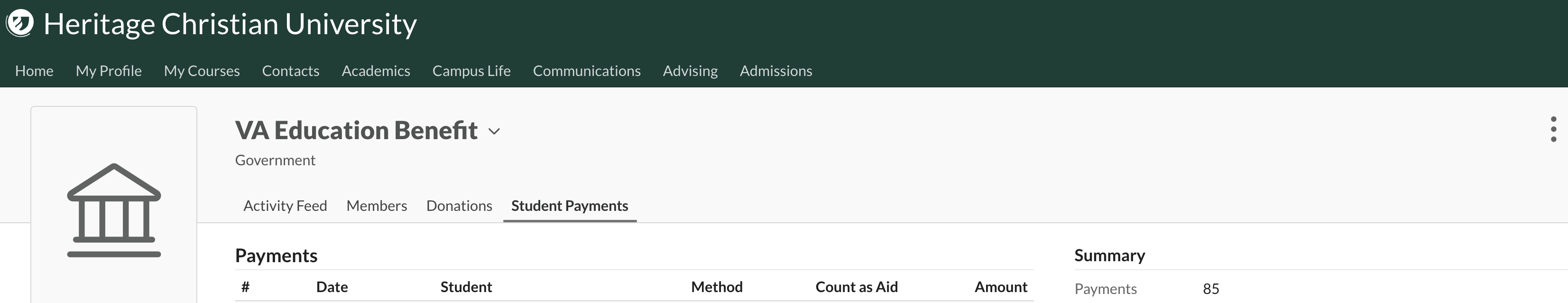This screenshot has width=1568, height=303.
Task: Open Contacts in the navigation bar
Action: tap(290, 71)
